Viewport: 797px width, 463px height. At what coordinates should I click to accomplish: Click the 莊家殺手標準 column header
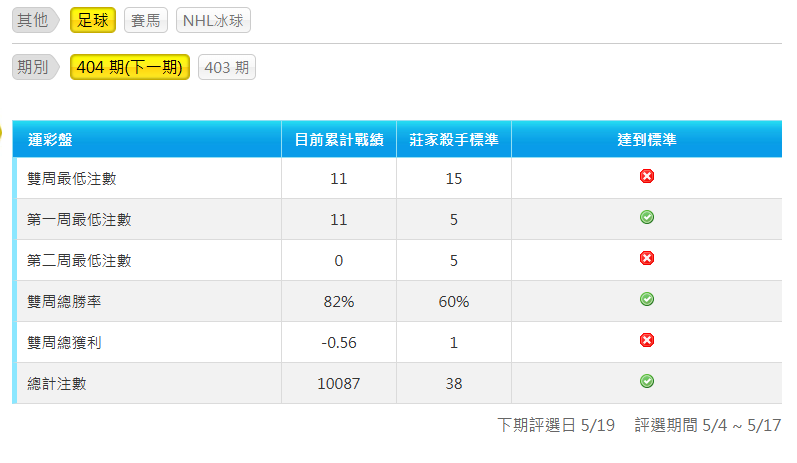tap(454, 139)
